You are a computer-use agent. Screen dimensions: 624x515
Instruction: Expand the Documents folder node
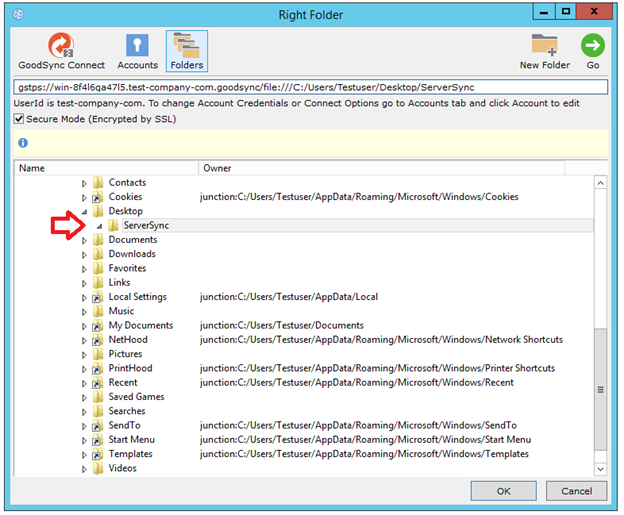pyautogui.click(x=84, y=241)
